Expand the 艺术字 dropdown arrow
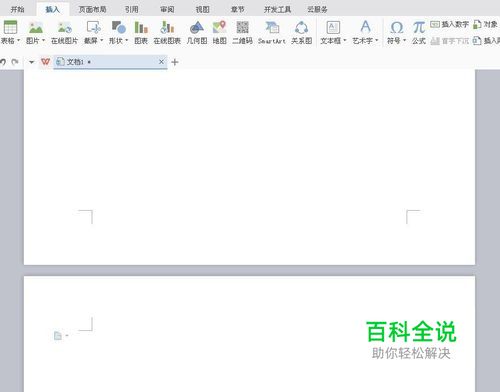This screenshot has height=392, width=500. click(x=377, y=40)
